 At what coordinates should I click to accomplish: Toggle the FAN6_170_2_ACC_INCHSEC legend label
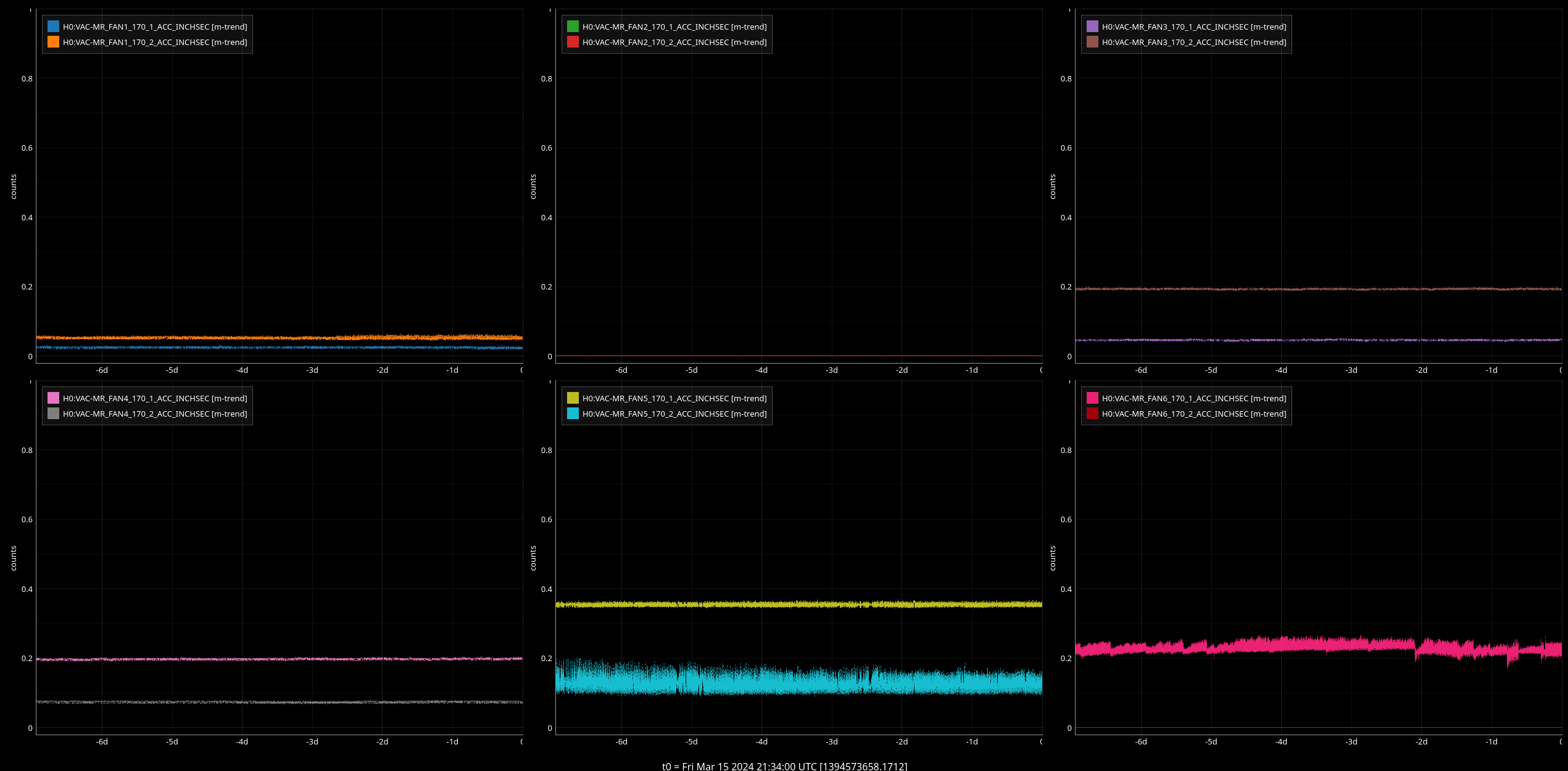(1194, 414)
